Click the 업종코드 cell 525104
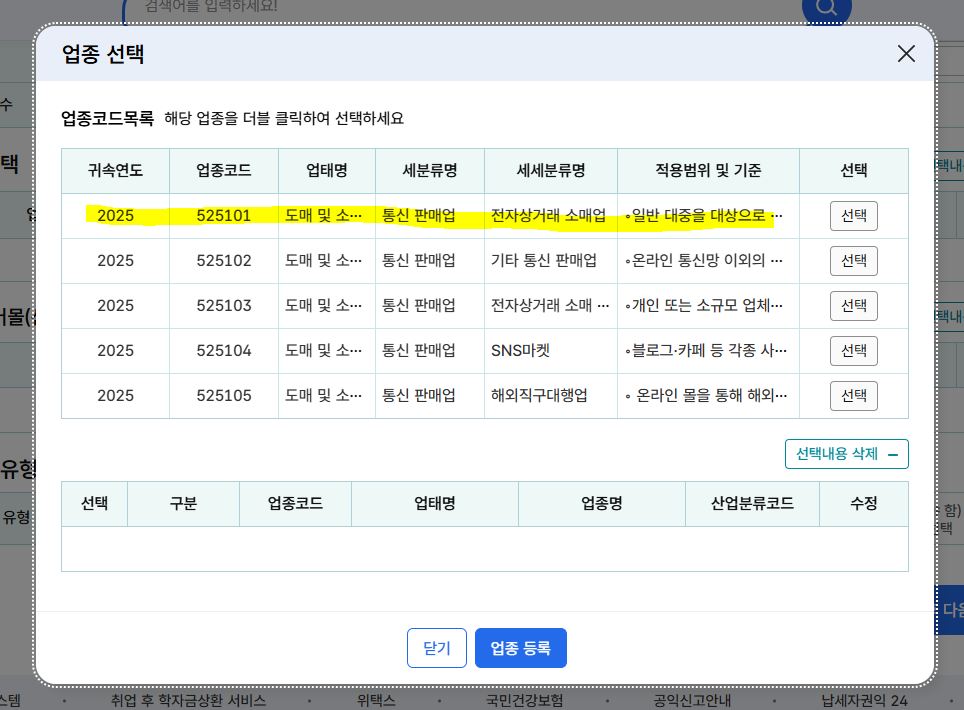 click(x=224, y=350)
